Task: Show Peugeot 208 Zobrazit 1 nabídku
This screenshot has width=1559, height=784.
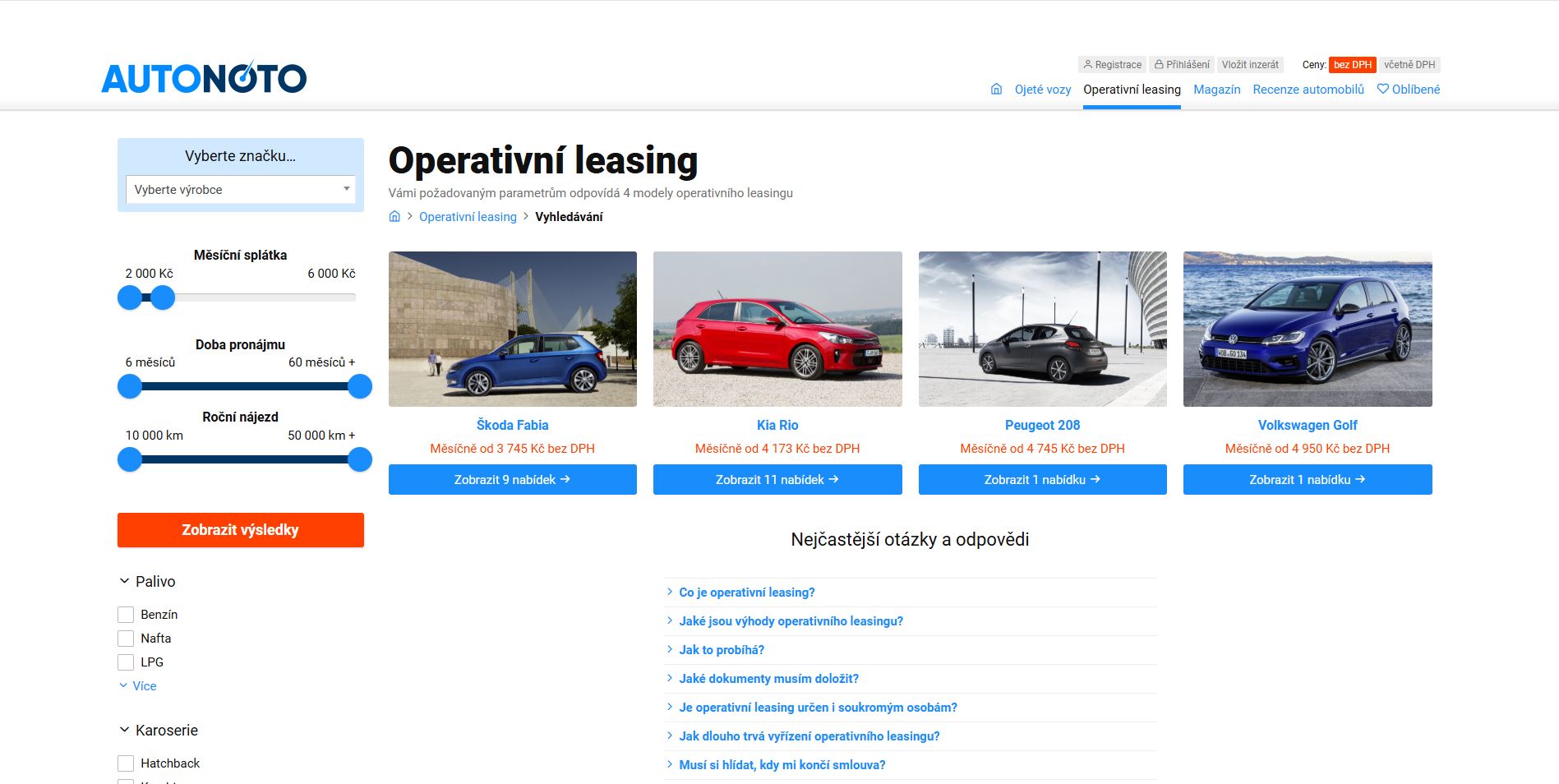Action: [1042, 479]
